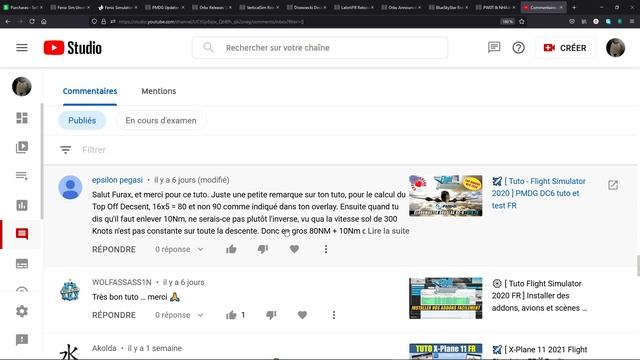Open the epsilon pegasi channel link

pyautogui.click(x=117, y=180)
